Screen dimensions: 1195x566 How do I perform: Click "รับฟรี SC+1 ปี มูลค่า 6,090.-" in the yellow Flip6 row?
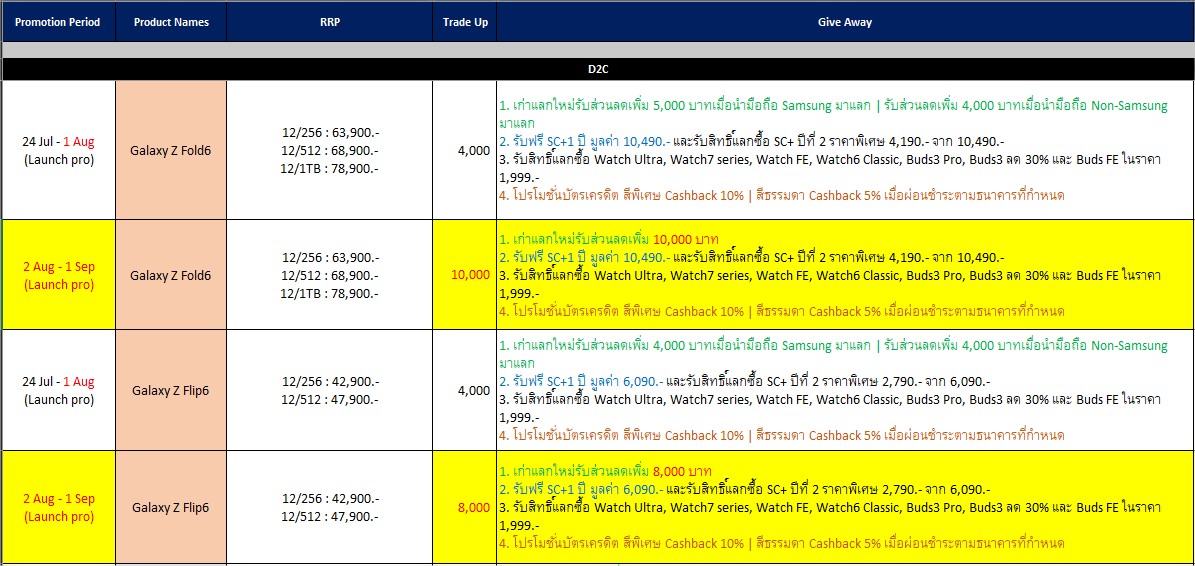(x=582, y=489)
